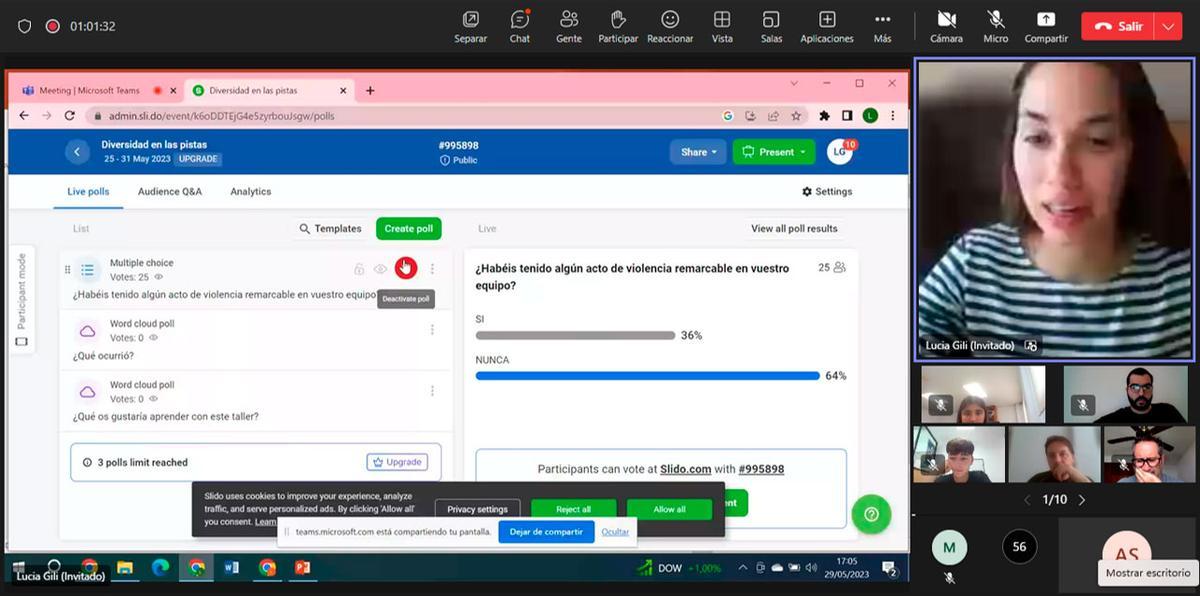Open Salas breakout rooms
Screen dimensions: 1200x596
[x=771, y=26]
